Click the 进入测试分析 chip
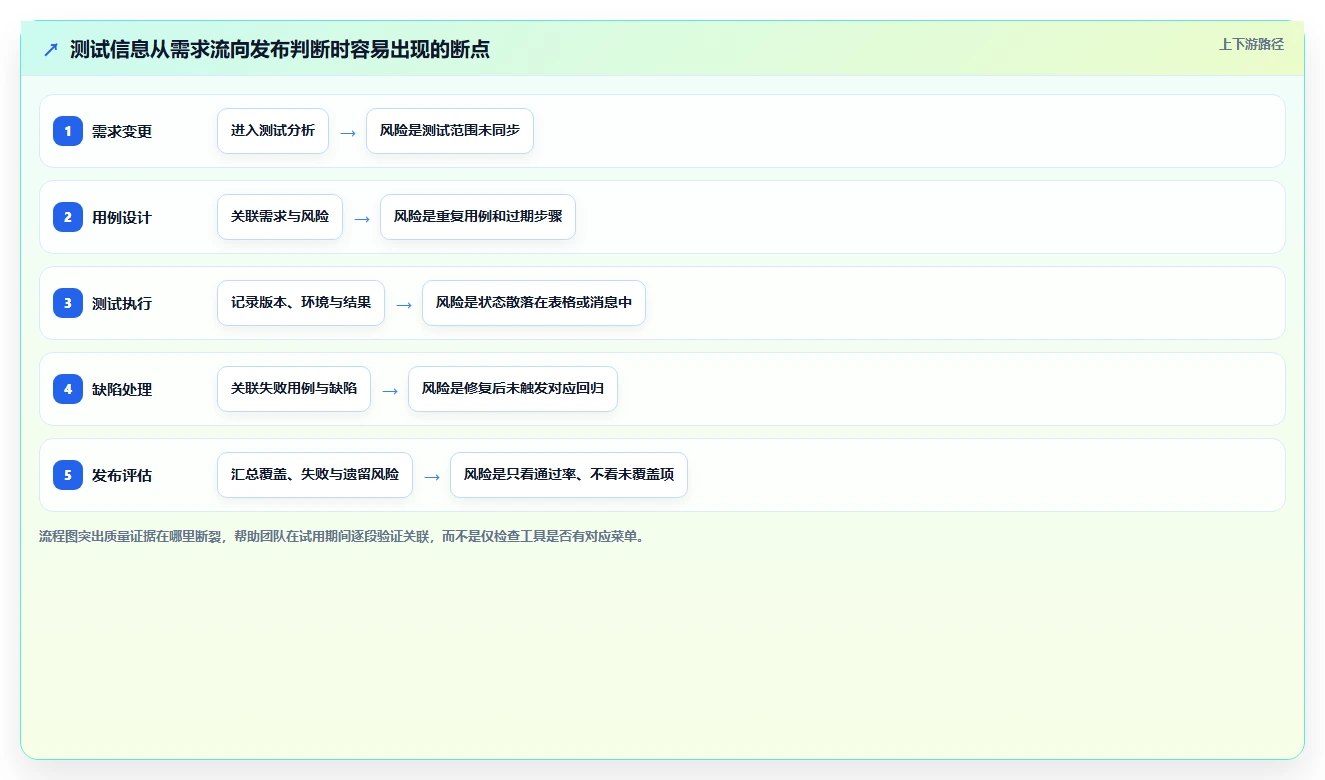The width and height of the screenshot is (1325, 780). point(273,131)
